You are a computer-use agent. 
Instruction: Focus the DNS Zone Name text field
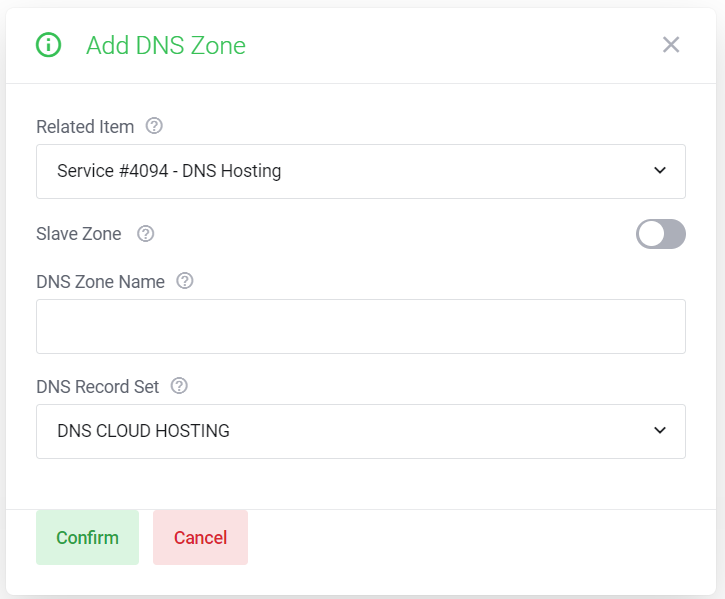pyautogui.click(x=360, y=326)
